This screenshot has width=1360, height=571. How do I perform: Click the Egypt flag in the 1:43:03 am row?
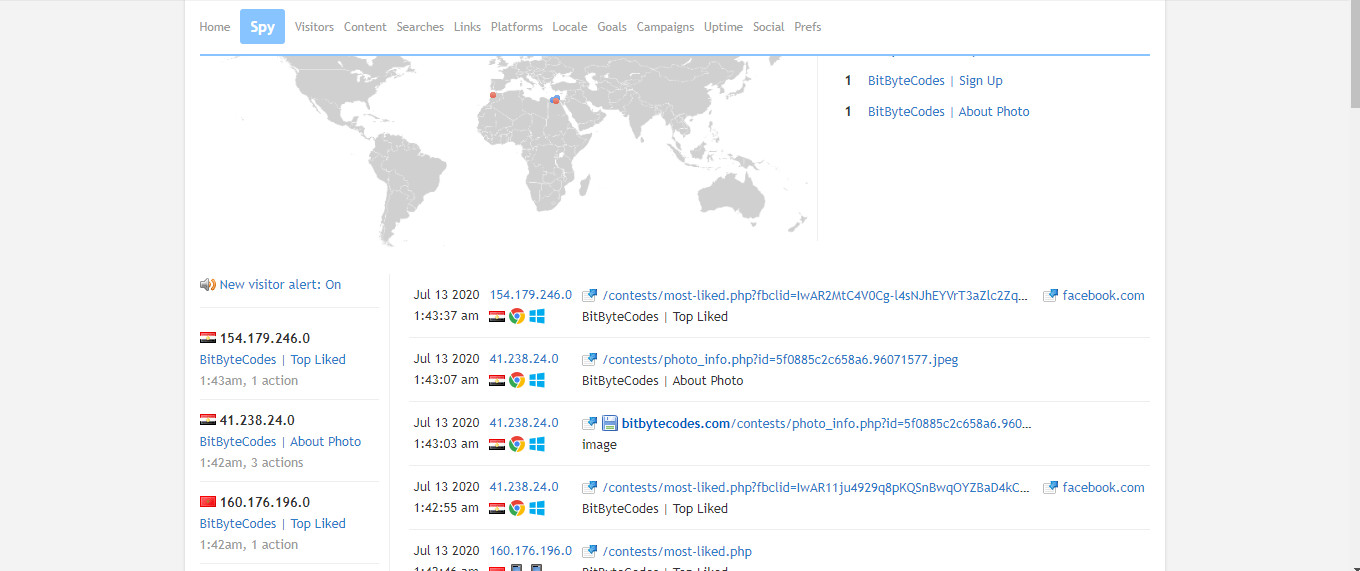[x=497, y=445]
